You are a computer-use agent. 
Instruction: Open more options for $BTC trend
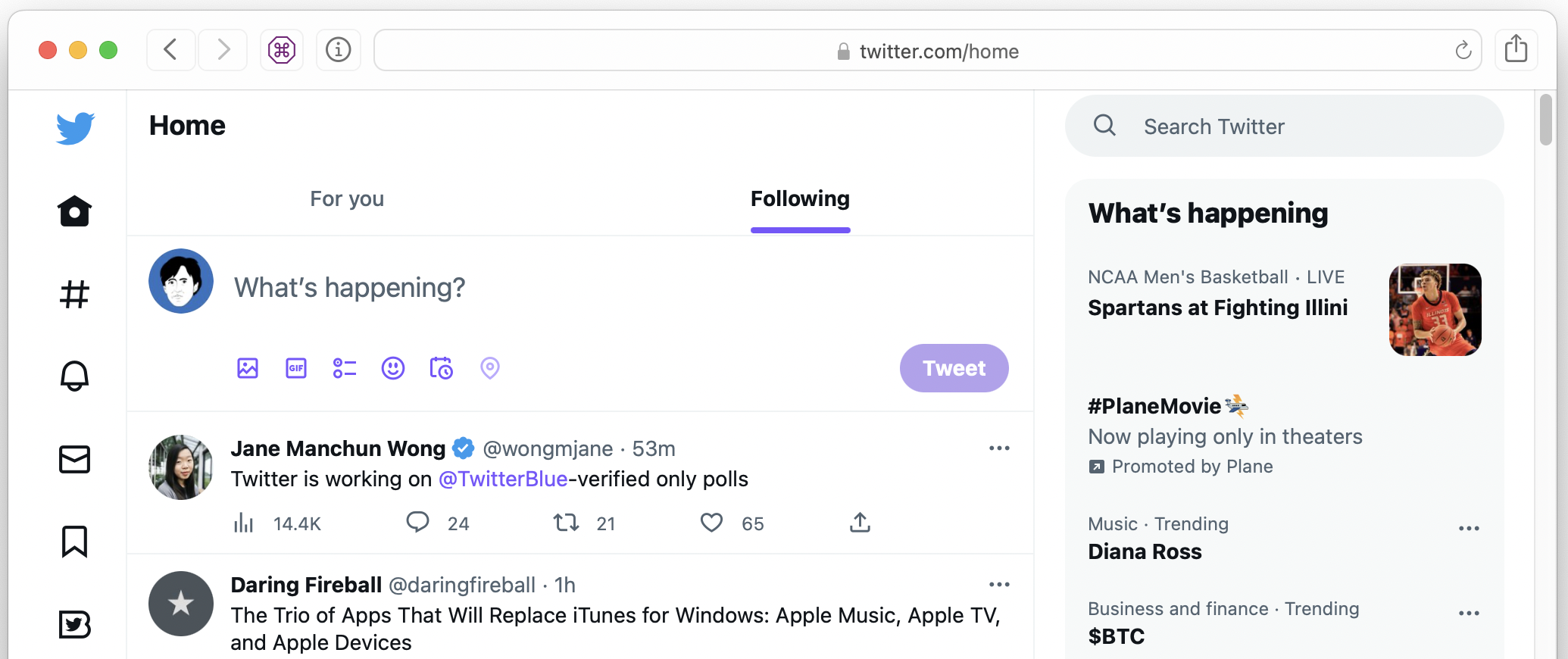1469,614
